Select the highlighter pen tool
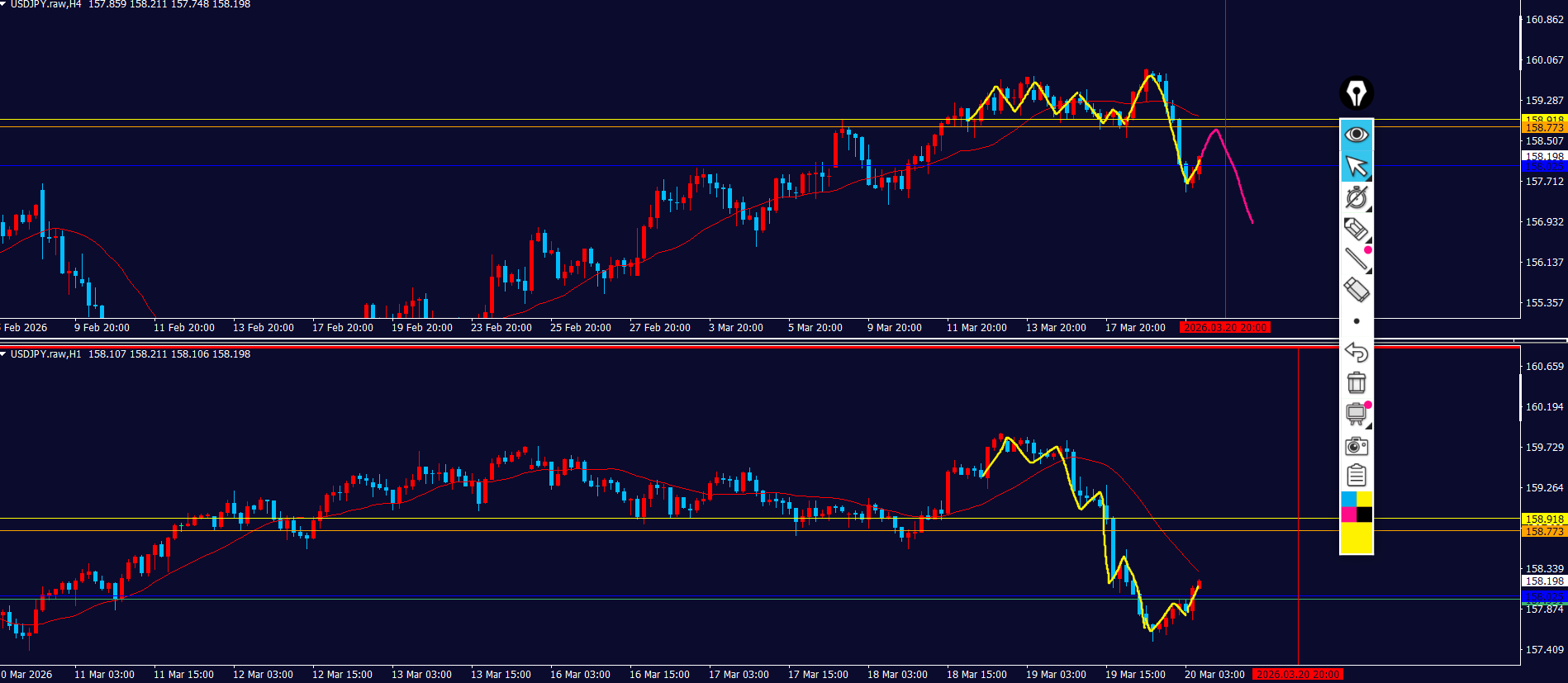 point(1356,229)
